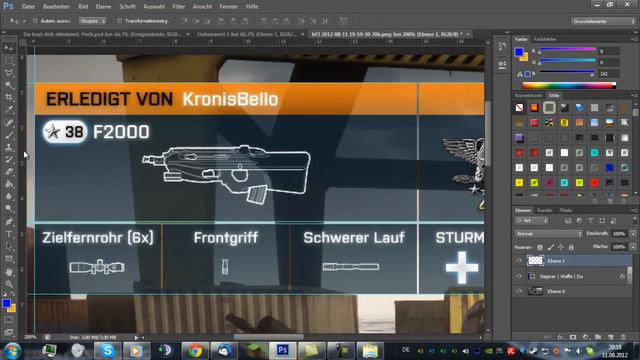Add a layer mask
This screenshot has width=640, height=360.
tap(573, 337)
